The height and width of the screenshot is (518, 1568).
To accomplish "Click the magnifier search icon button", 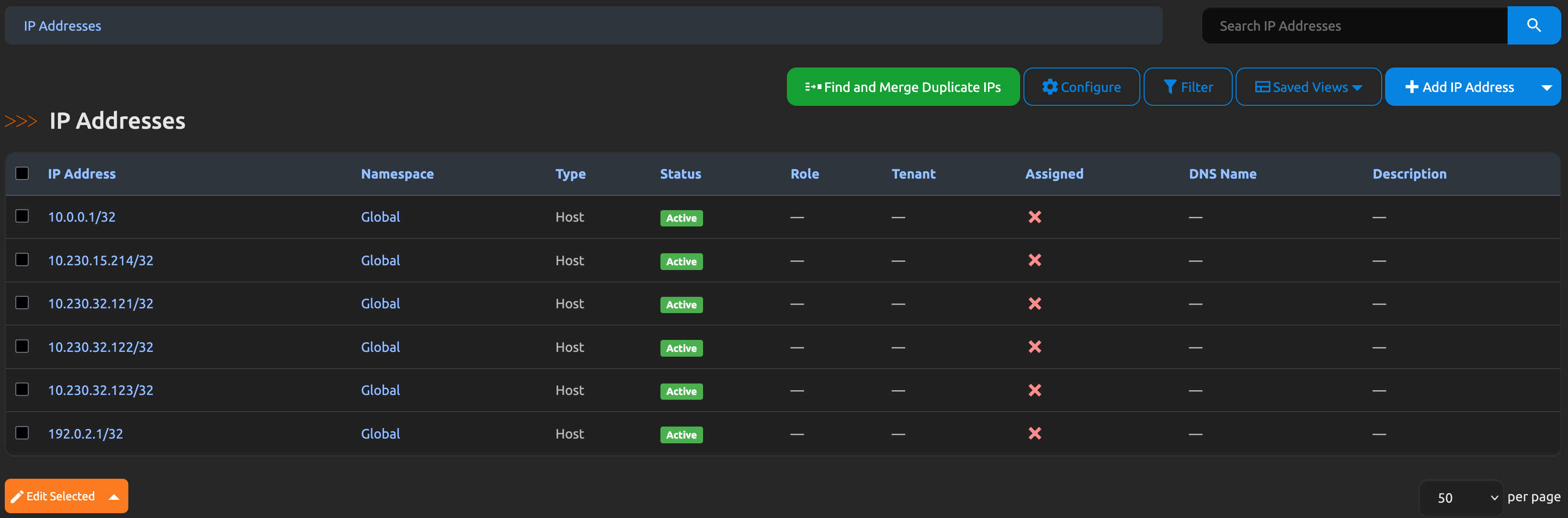I will click(1534, 25).
